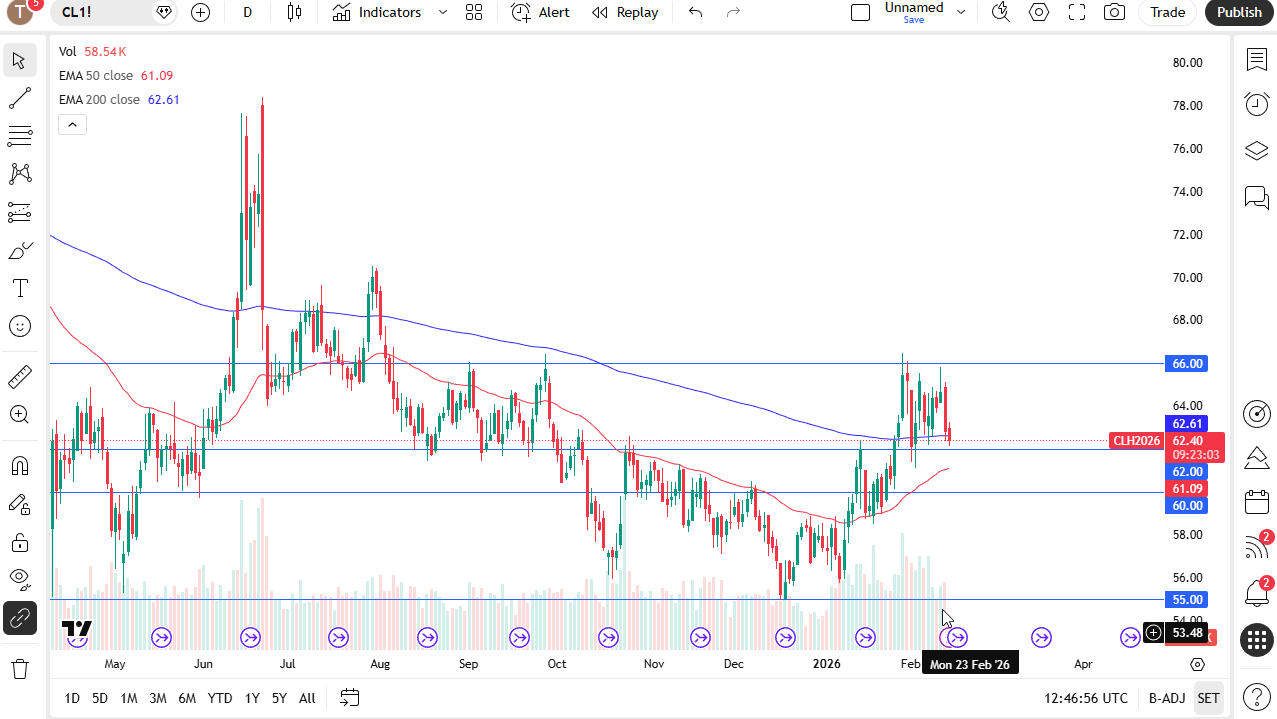This screenshot has height=719, width=1277.
Task: Toggle stay in drawing mode pencil-lock
Action: pyautogui.click(x=19, y=504)
